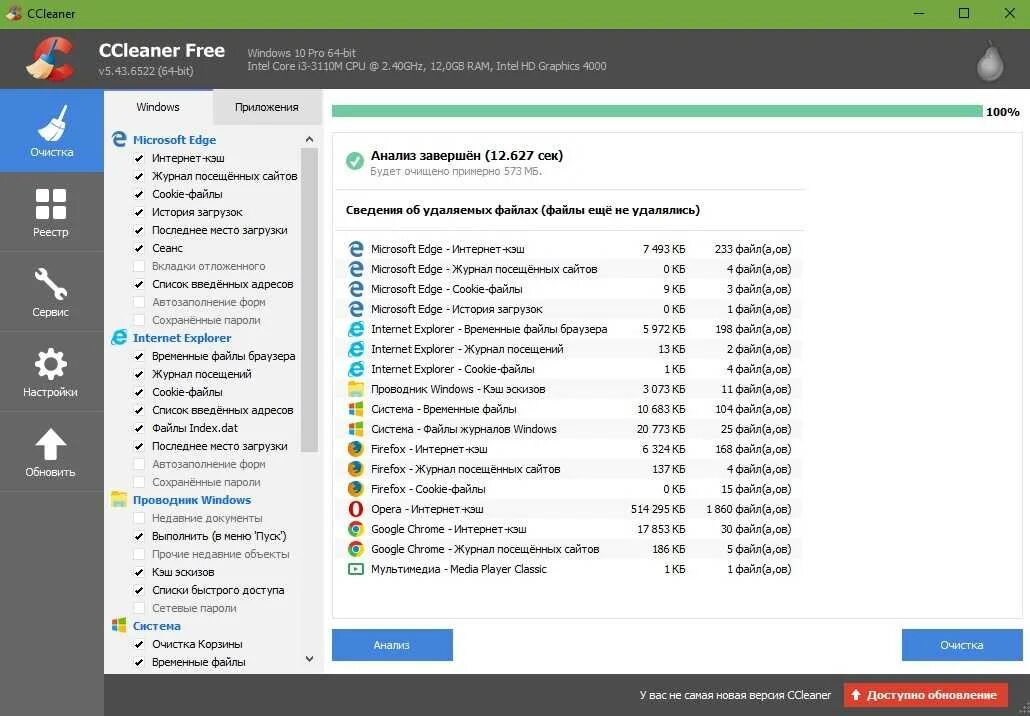Click the Microsoft Edge group icon in the tree
1030x716 pixels.
point(119,139)
